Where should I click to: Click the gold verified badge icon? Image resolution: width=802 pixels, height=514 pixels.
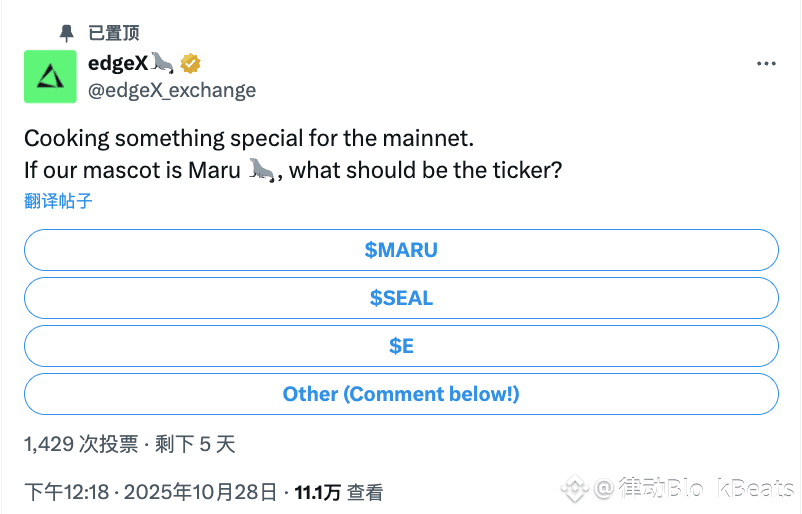pyautogui.click(x=190, y=64)
